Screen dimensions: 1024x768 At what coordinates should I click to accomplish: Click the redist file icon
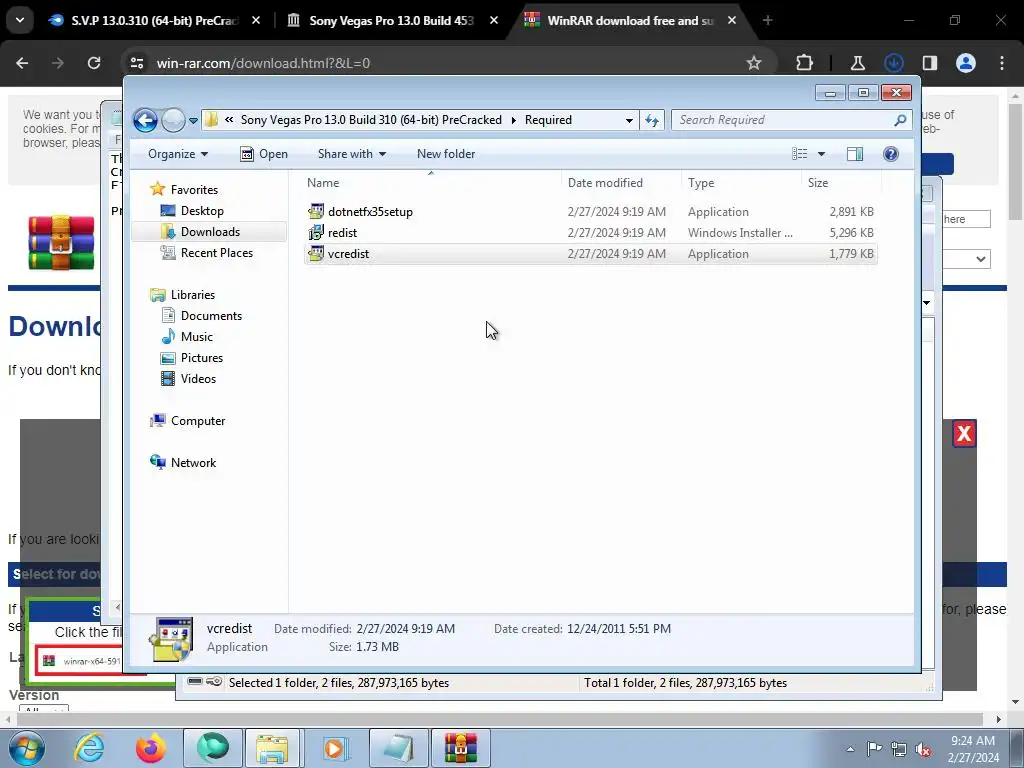click(316, 232)
